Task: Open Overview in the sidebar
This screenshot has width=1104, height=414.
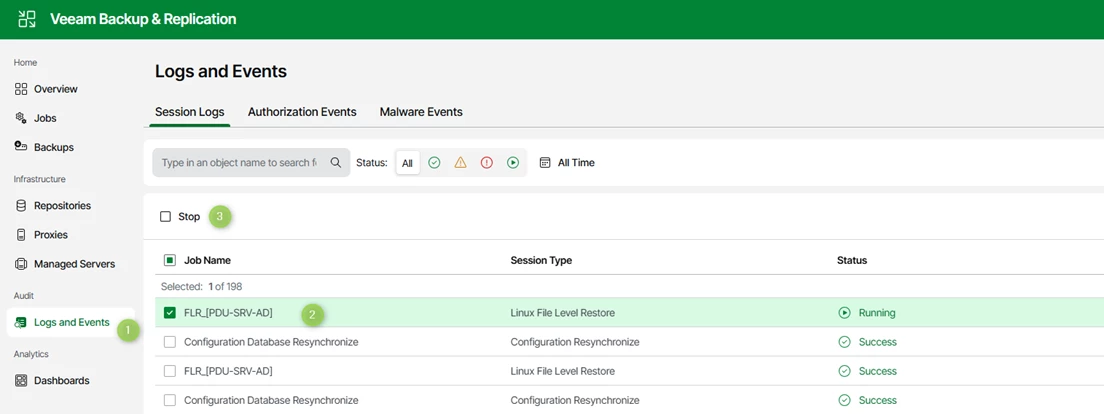Action: click(56, 89)
